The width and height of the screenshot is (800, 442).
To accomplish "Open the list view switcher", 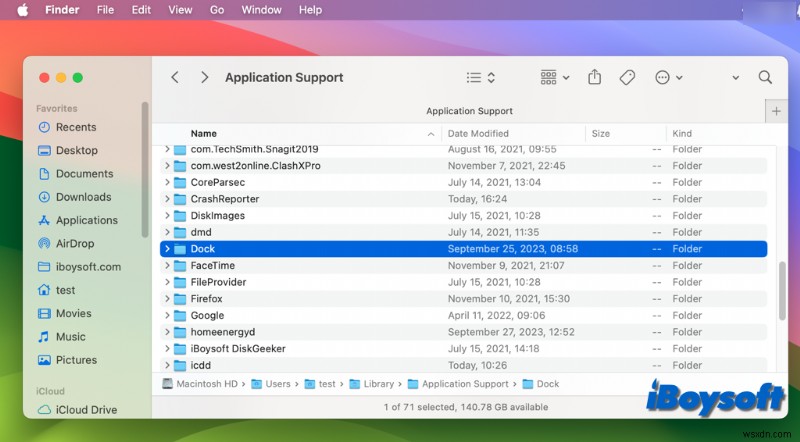I will [x=481, y=78].
